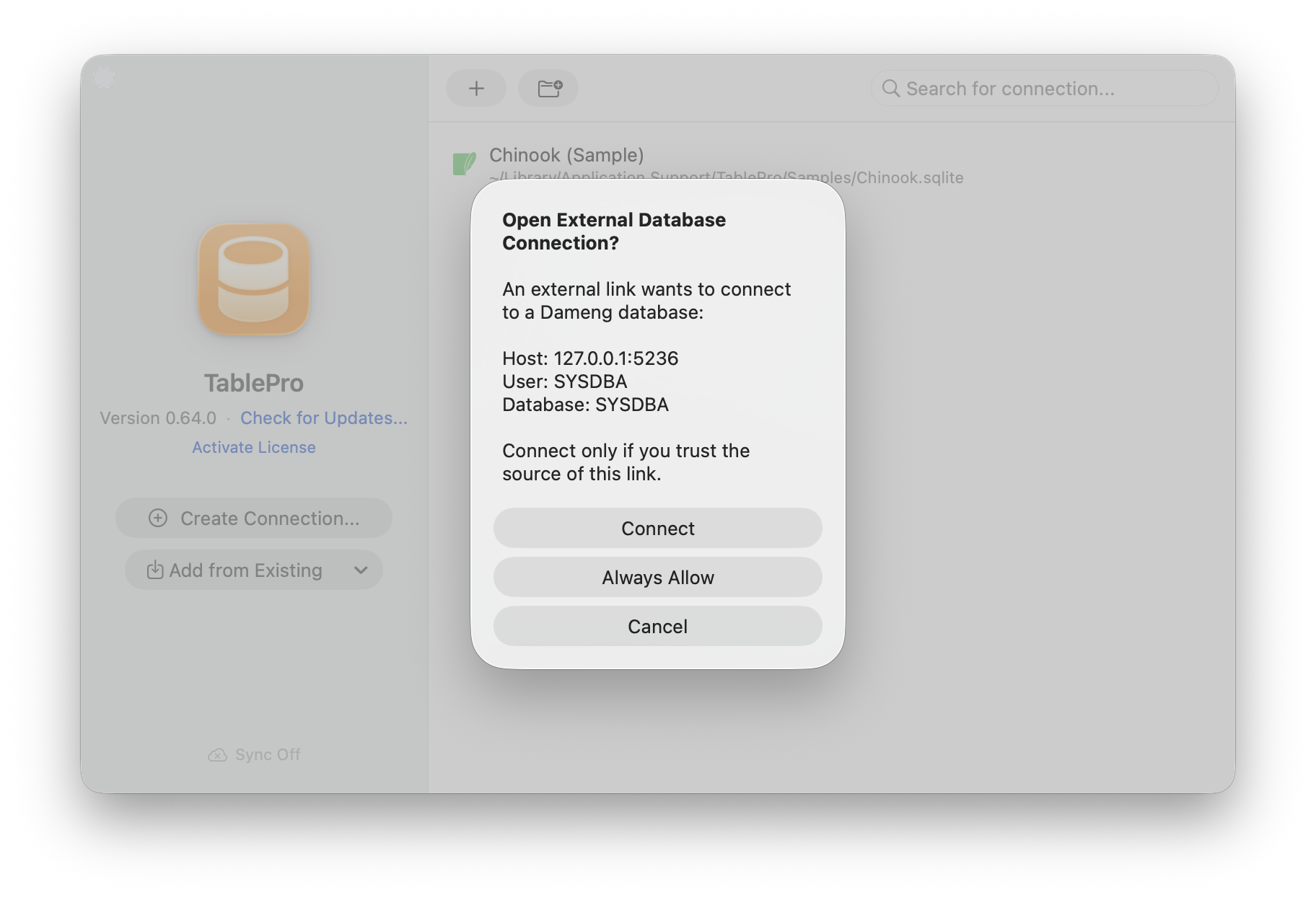Image resolution: width=1316 pixels, height=900 pixels.
Task: Click the Open External Database Connection heading
Action: pos(614,231)
